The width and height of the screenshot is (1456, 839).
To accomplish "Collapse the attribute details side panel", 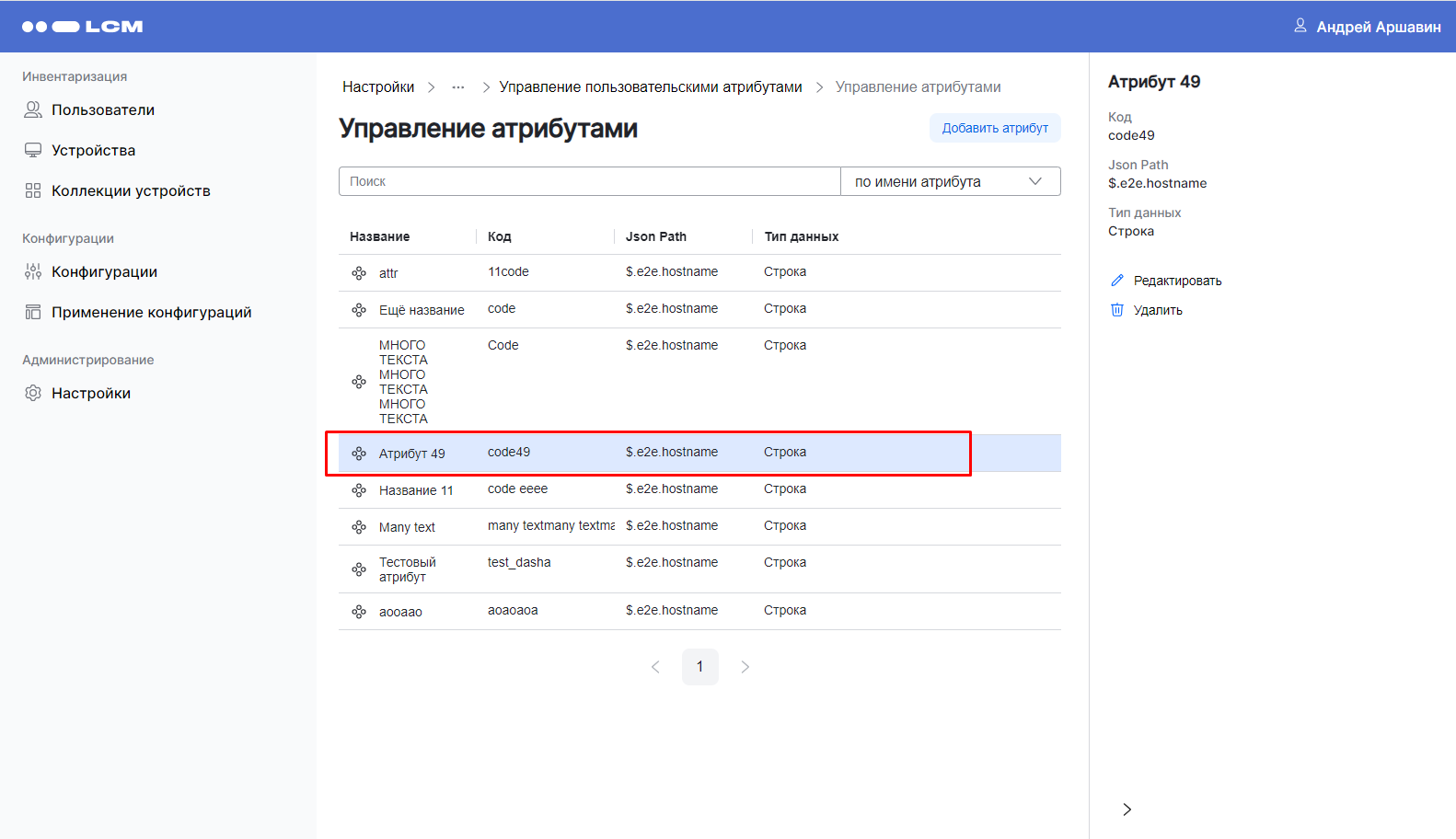I will [1127, 810].
